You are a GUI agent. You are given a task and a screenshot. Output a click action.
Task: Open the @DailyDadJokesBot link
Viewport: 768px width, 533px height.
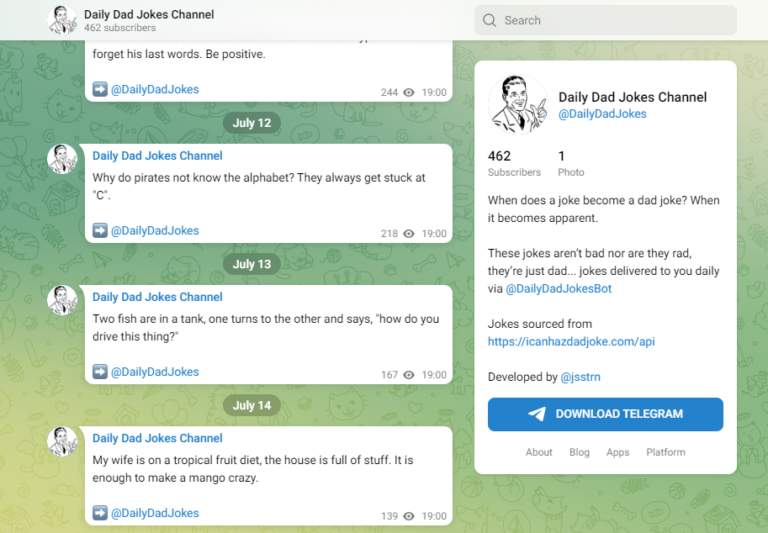pyautogui.click(x=558, y=289)
